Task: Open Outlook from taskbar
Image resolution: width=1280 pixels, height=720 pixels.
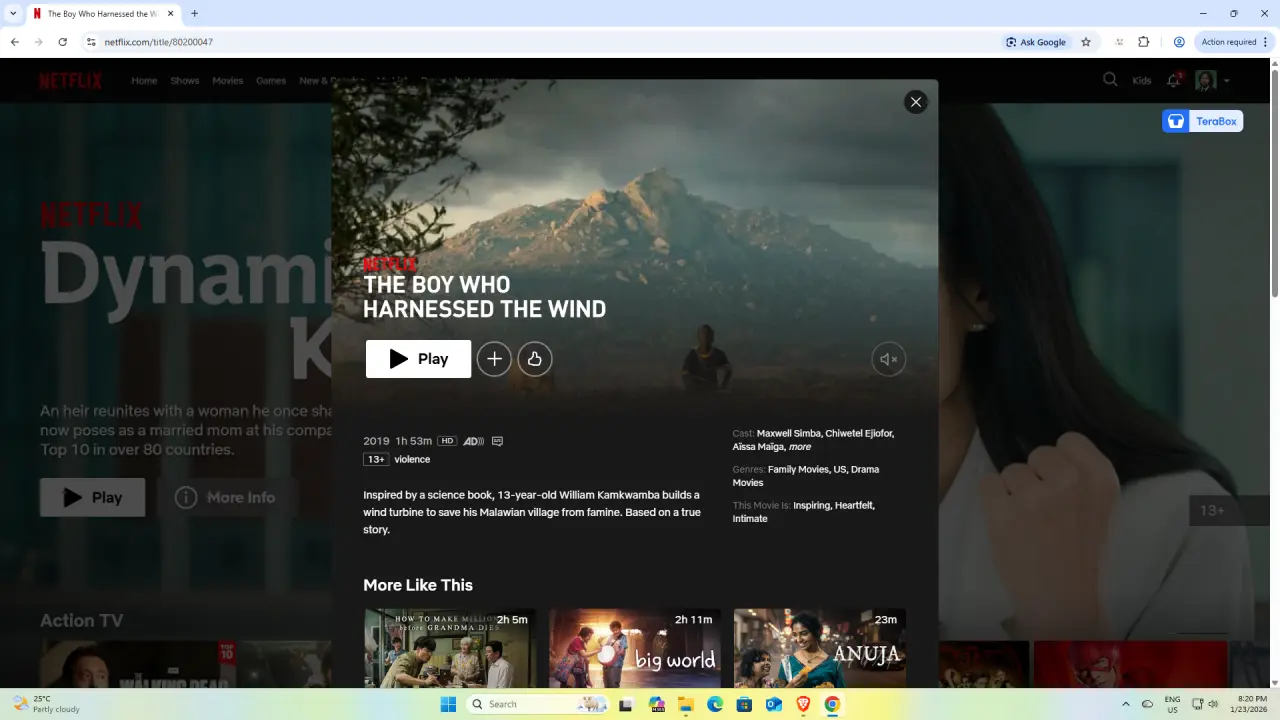Action: (773, 704)
